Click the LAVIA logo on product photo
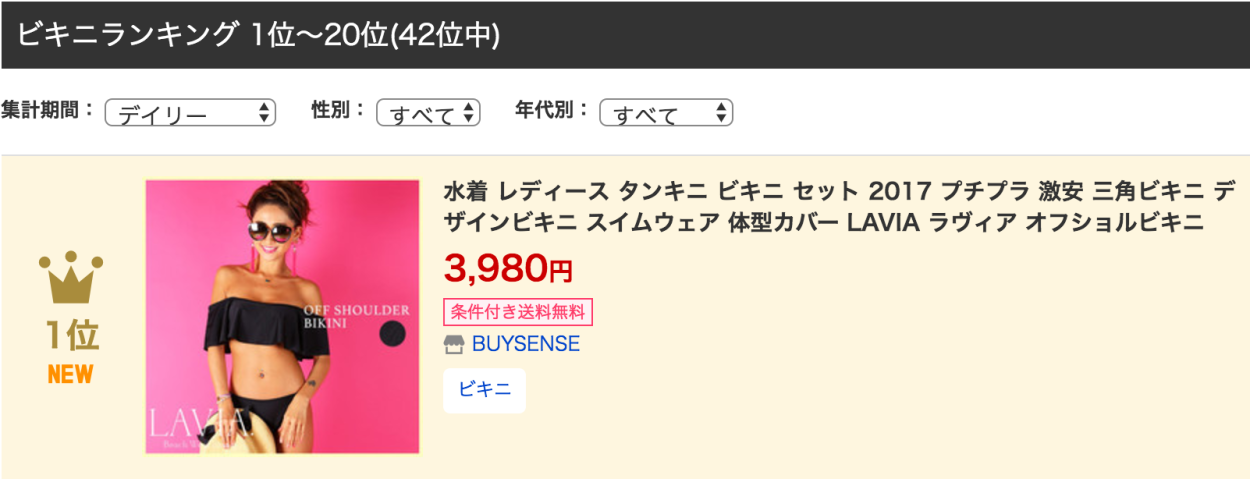The width and height of the screenshot is (1250, 479). click(196, 423)
